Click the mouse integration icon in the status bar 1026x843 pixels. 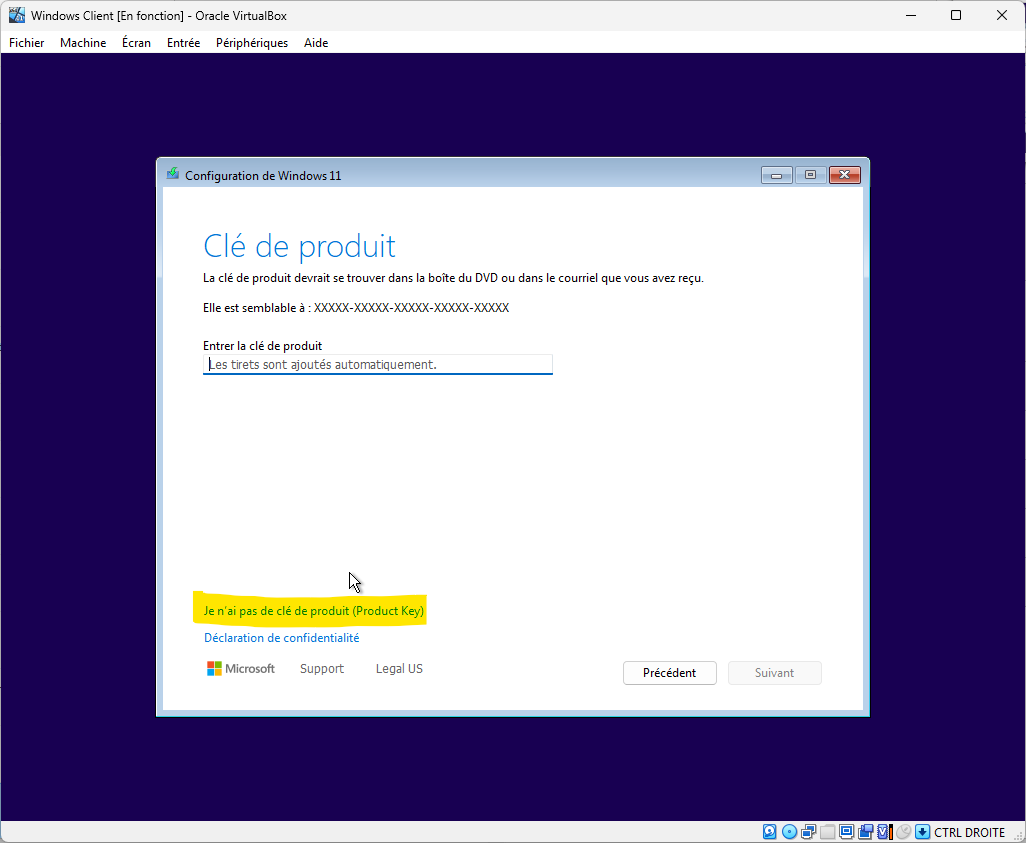click(x=904, y=832)
